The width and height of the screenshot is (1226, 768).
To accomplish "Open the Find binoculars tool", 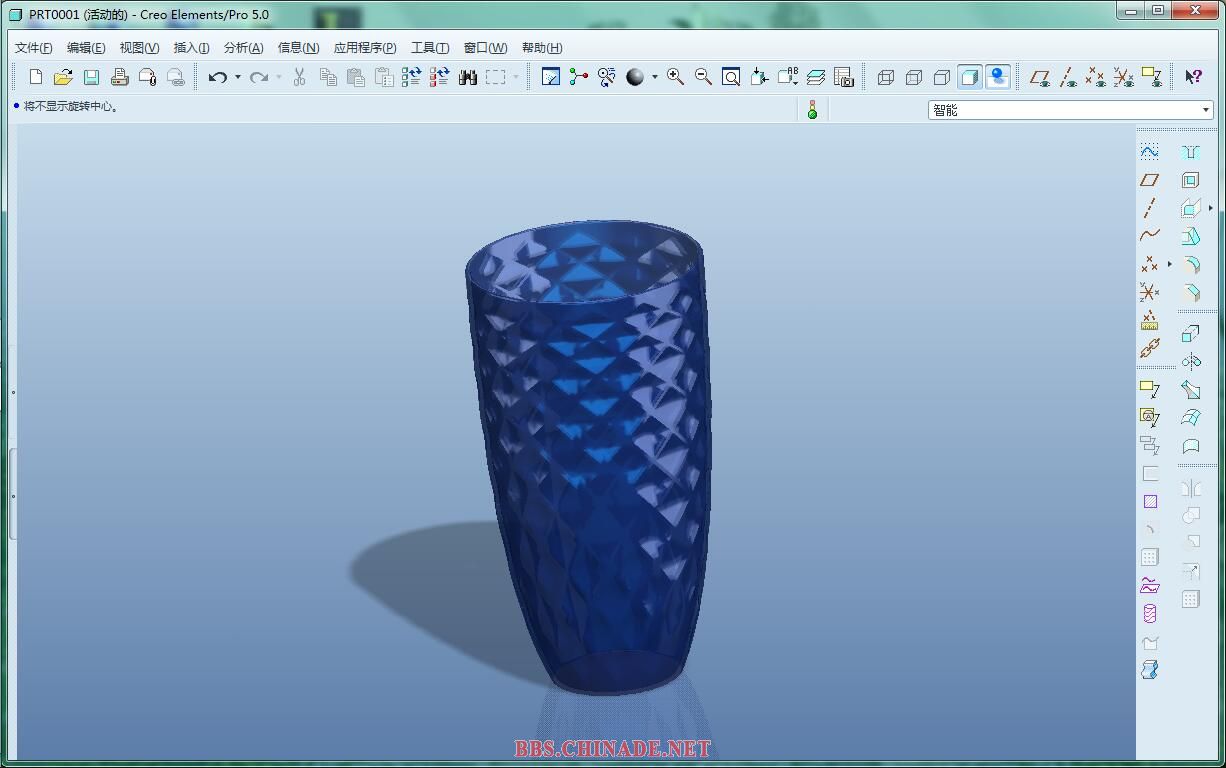I will pyautogui.click(x=468, y=77).
